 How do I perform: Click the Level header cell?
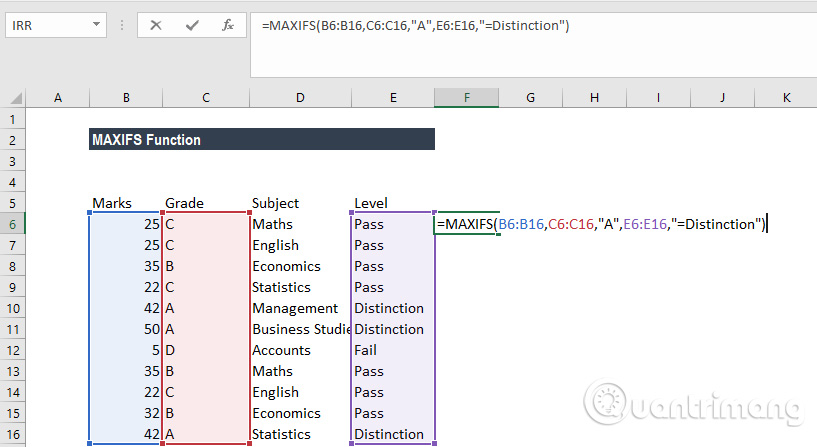click(393, 203)
